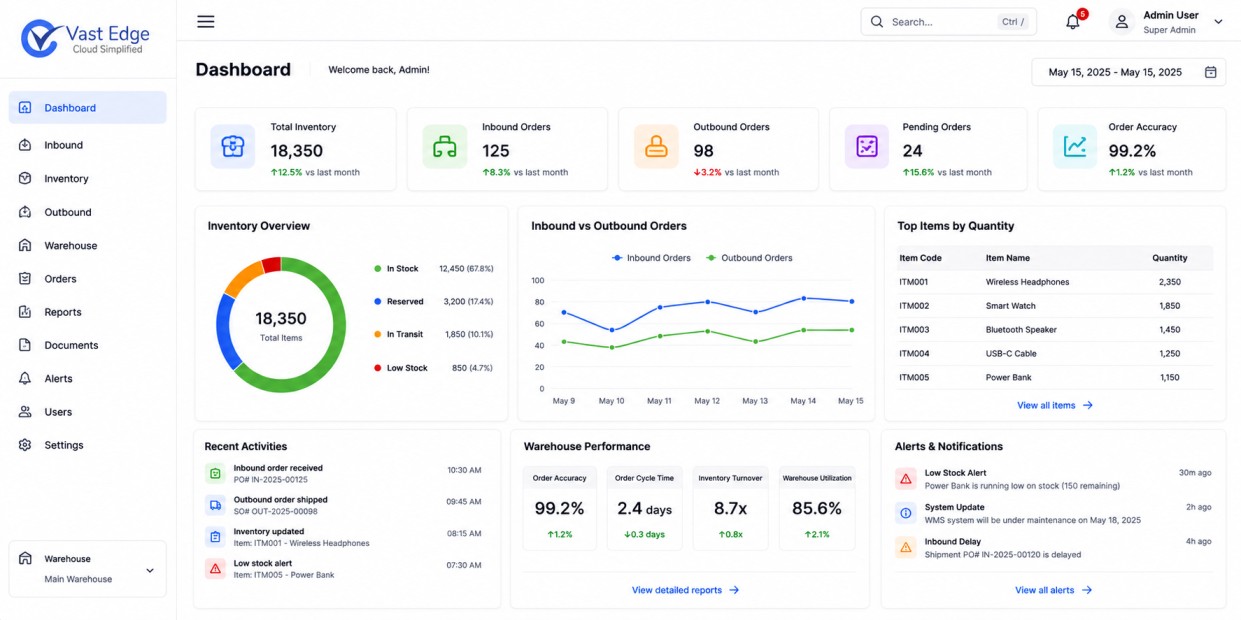
Task: Click the Order Cycle Time performance card
Action: 644,508
